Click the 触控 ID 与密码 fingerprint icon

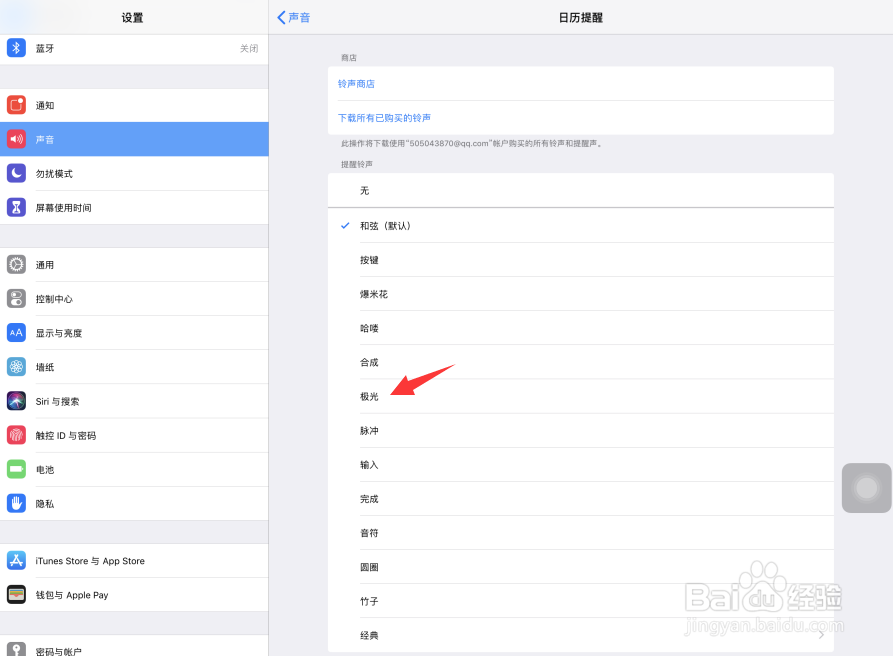[x=16, y=435]
